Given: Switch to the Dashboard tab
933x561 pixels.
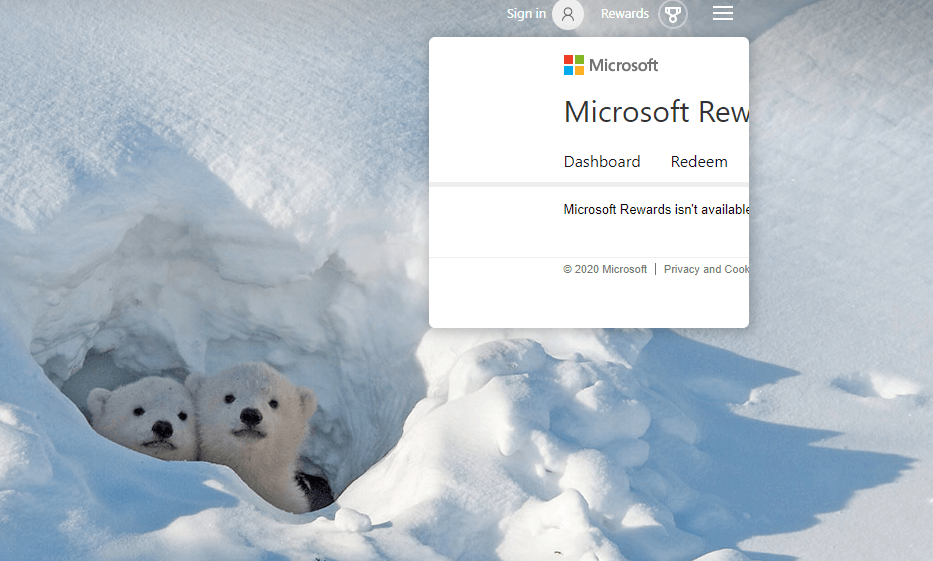Looking at the screenshot, I should point(602,162).
